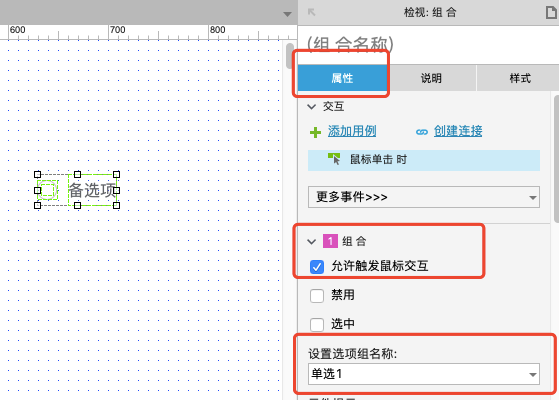The image size is (559, 400).
Task: Switch to the 样式 tab
Action: [x=520, y=78]
